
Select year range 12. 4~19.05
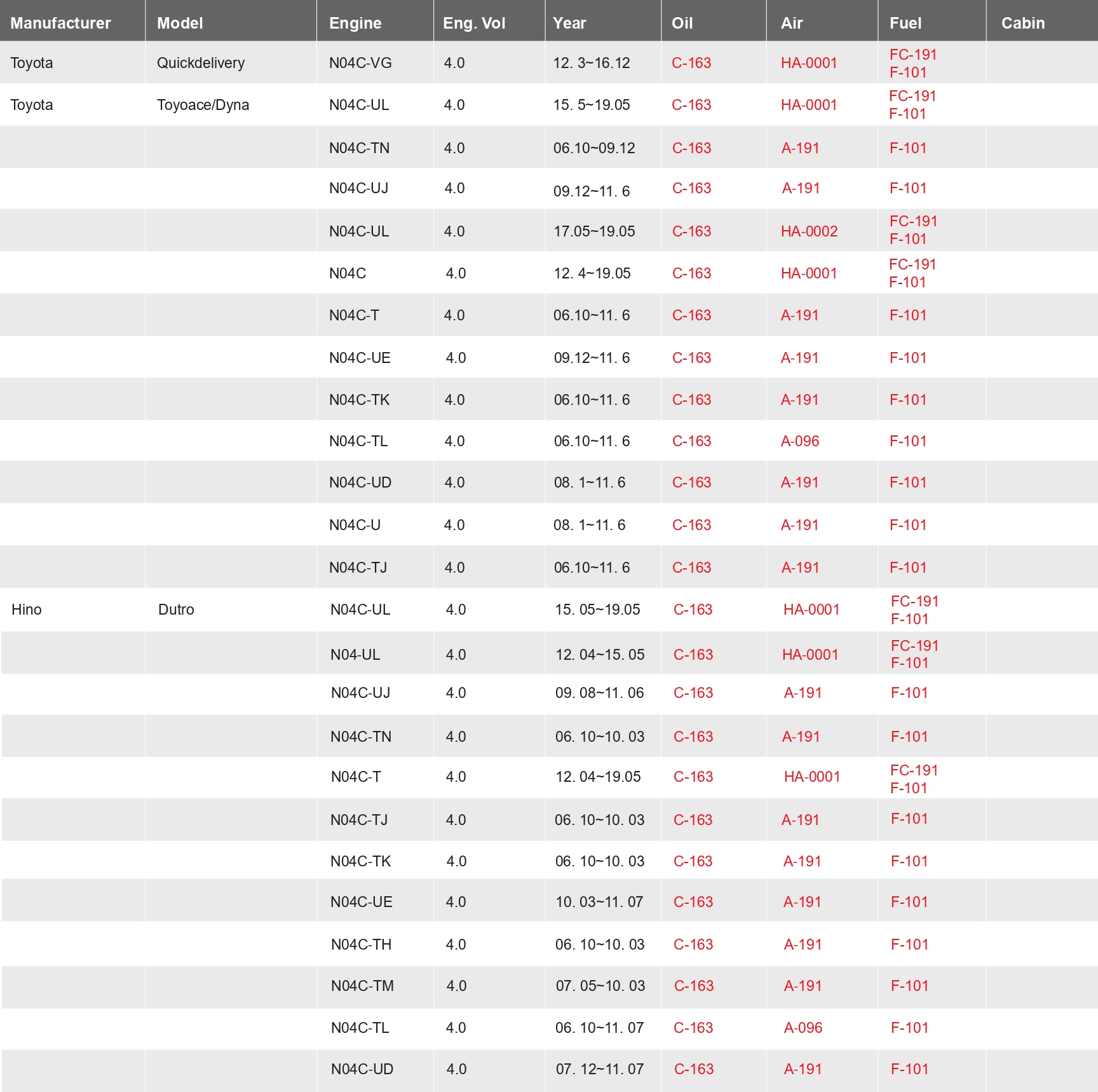click(x=592, y=273)
